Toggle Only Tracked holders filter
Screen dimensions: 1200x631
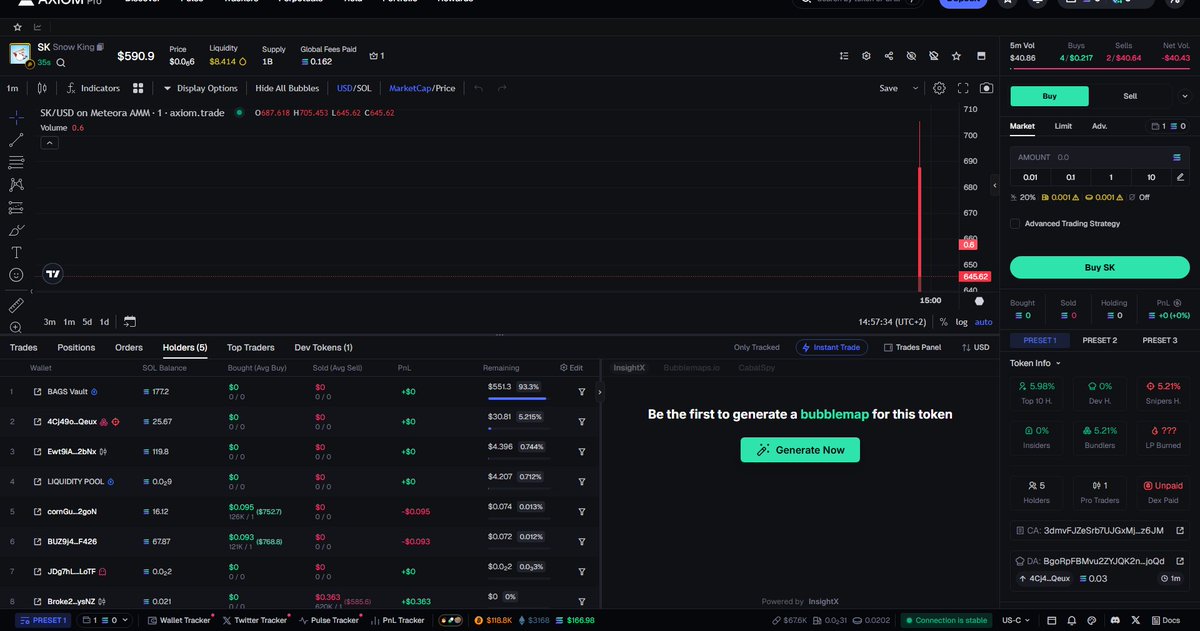click(756, 347)
